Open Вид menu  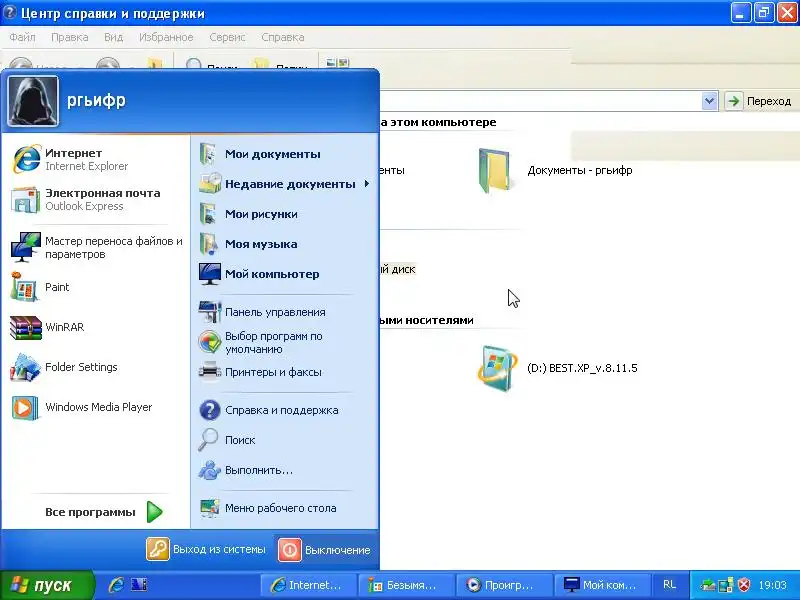[113, 37]
